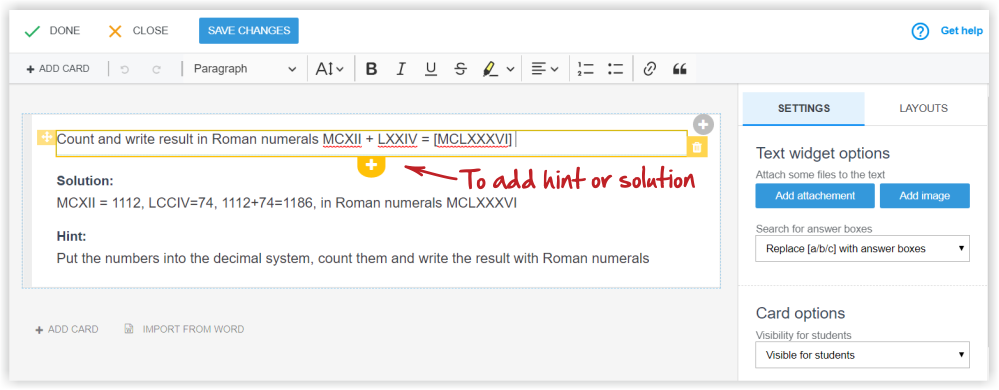Open the Visible for students dropdown
This screenshot has height=390, width=999.
point(863,355)
